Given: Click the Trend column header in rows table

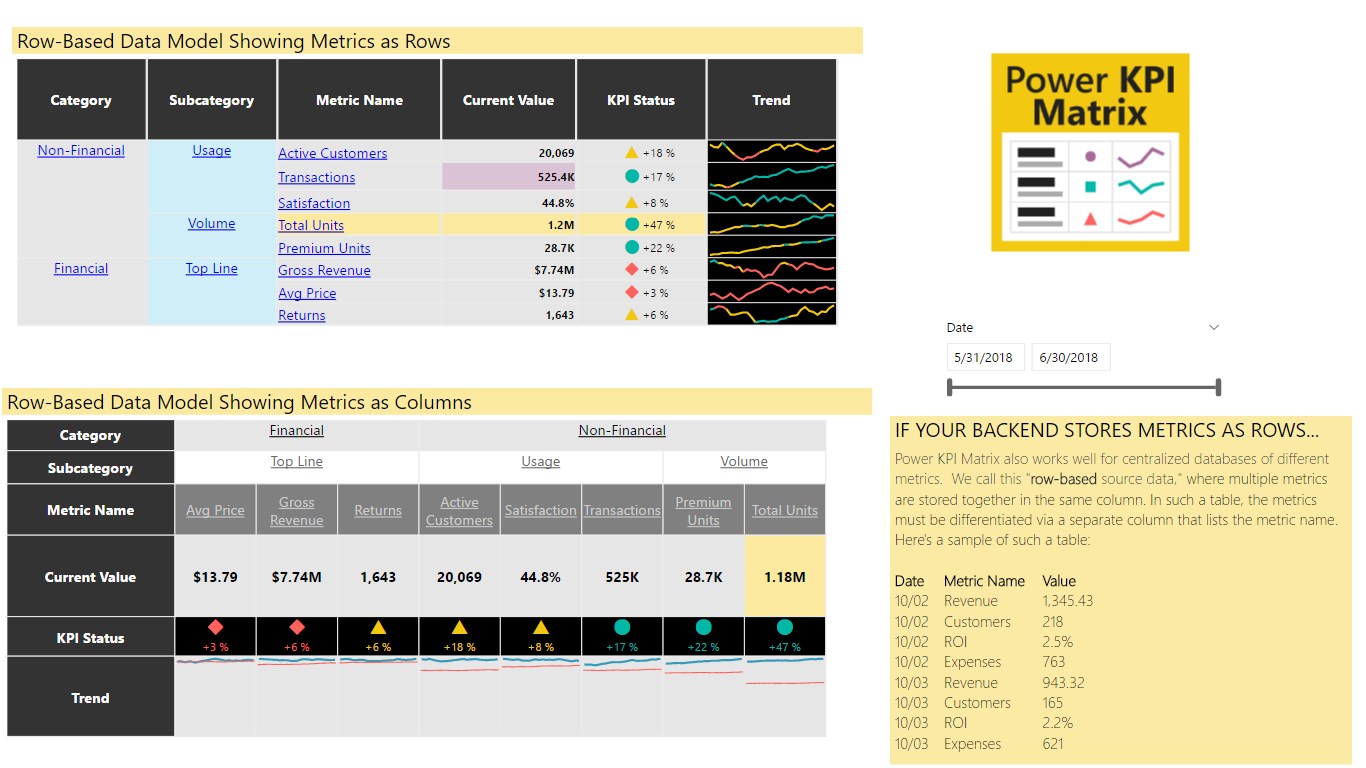Looking at the screenshot, I should pyautogui.click(x=771, y=100).
